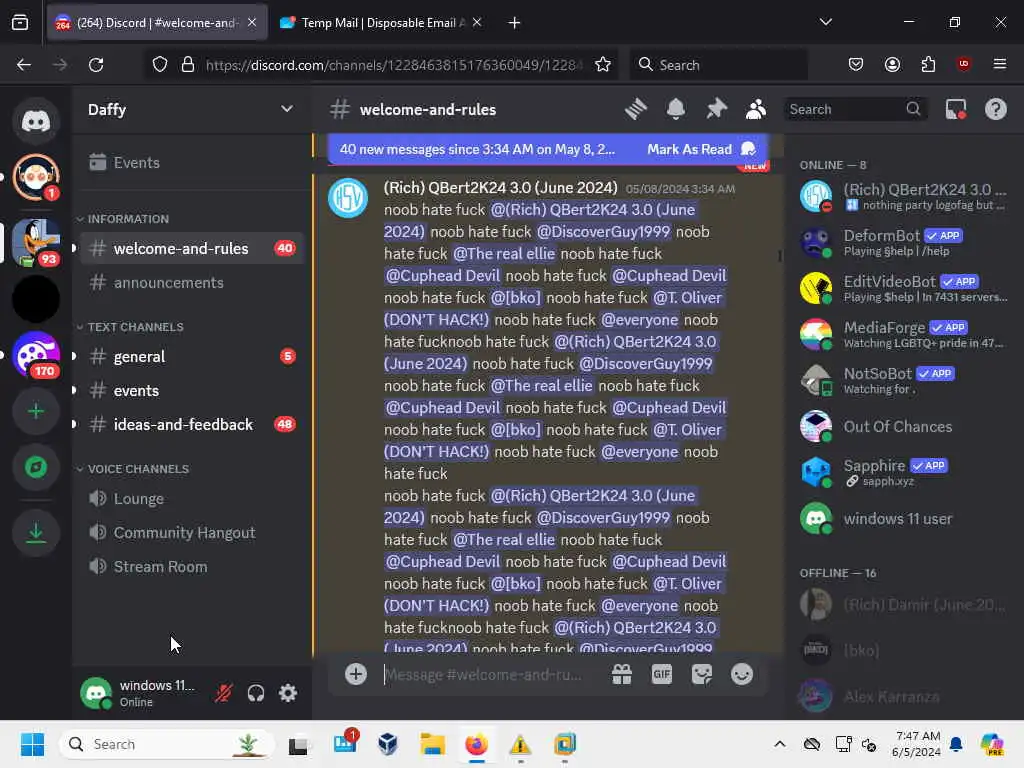Open Explore Discoverable Servers compass icon
The image size is (1024, 768).
[x=36, y=467]
